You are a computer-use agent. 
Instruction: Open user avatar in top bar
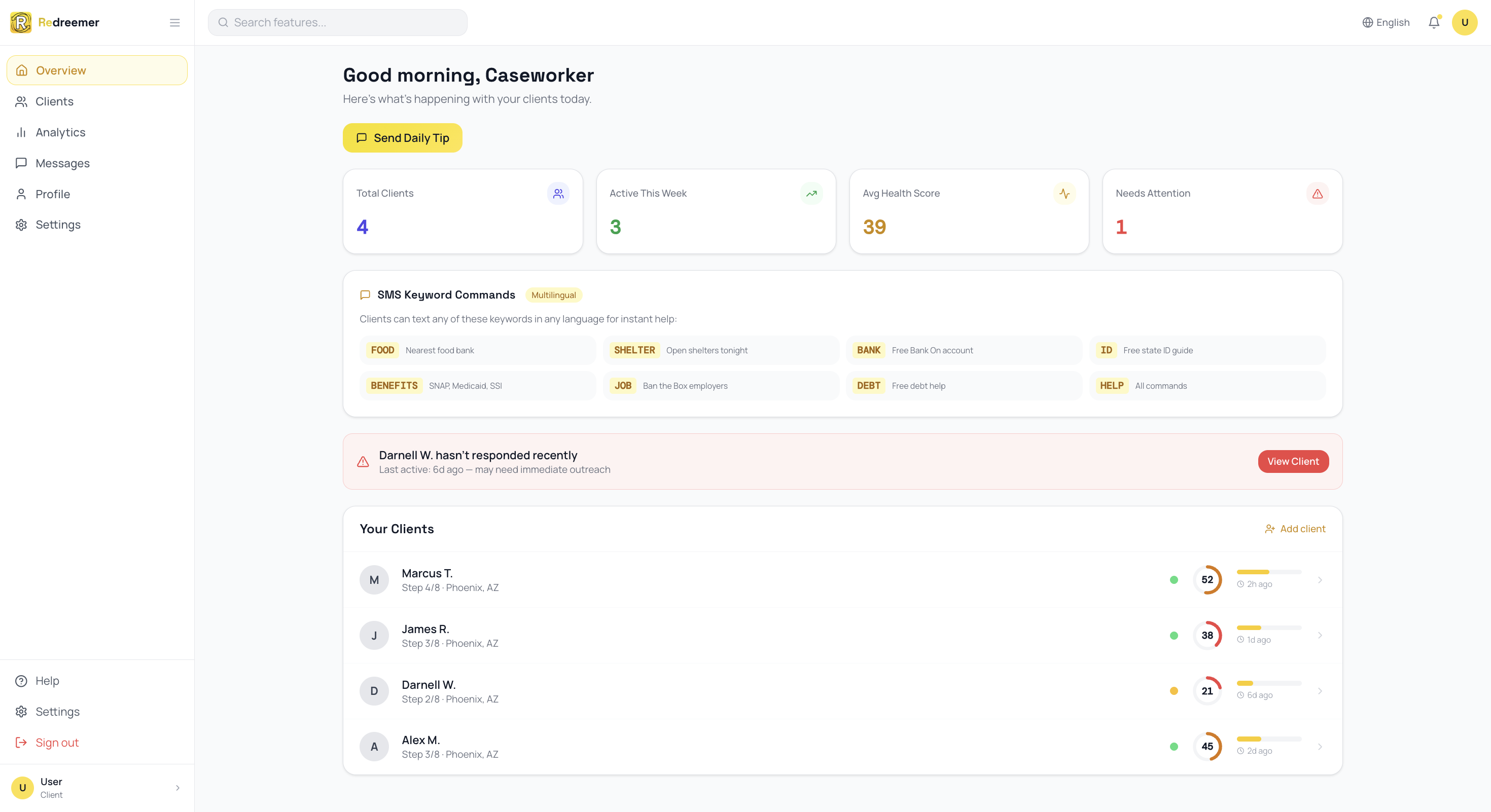1465,22
